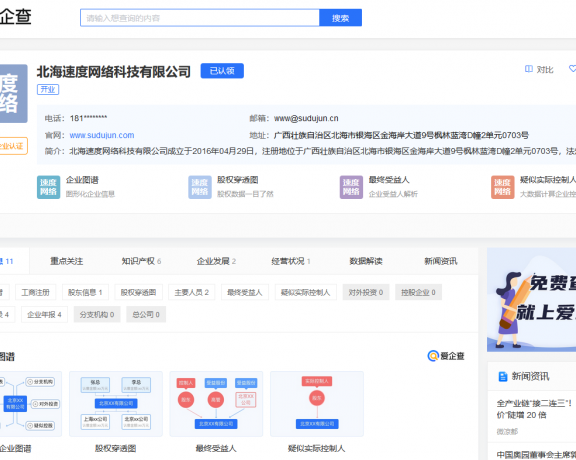Image resolution: width=576 pixels, height=460 pixels.
Task: Click the company name 北海速度网络科技有限公司
Action: pyautogui.click(x=114, y=72)
